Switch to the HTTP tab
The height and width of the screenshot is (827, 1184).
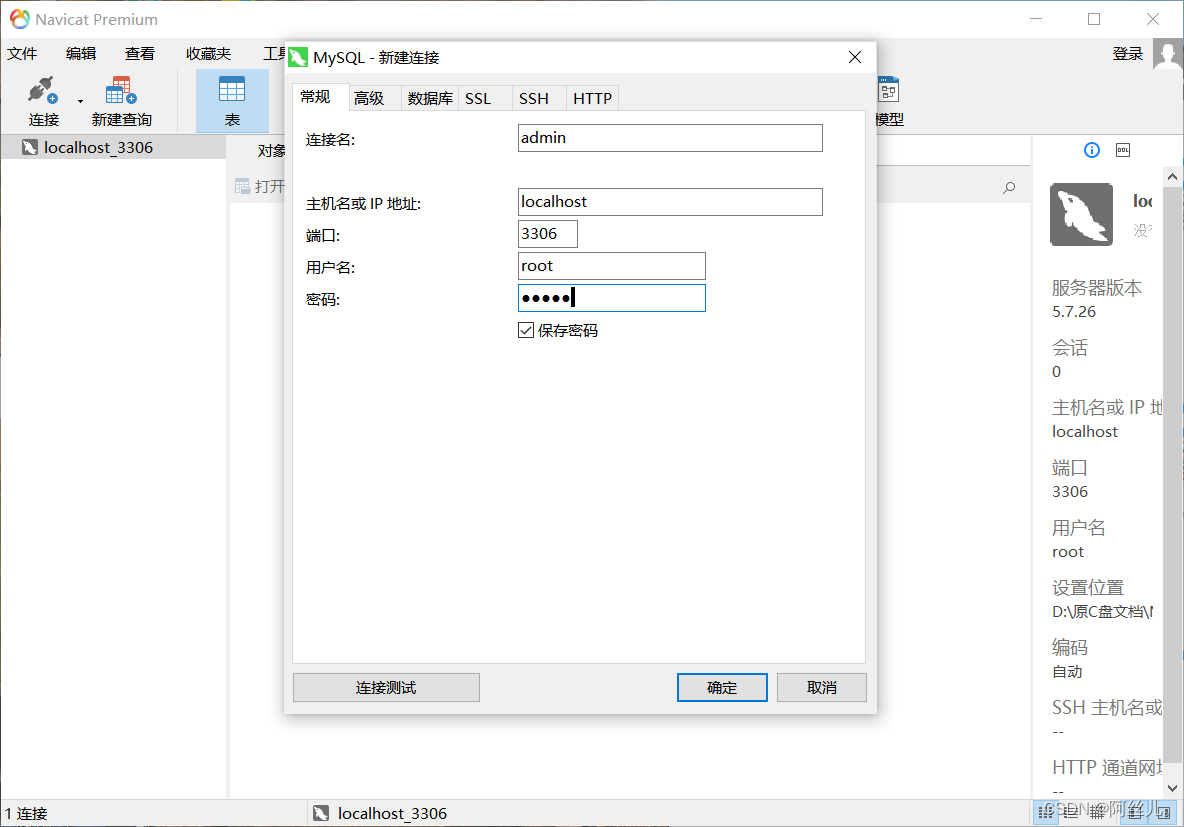click(592, 98)
